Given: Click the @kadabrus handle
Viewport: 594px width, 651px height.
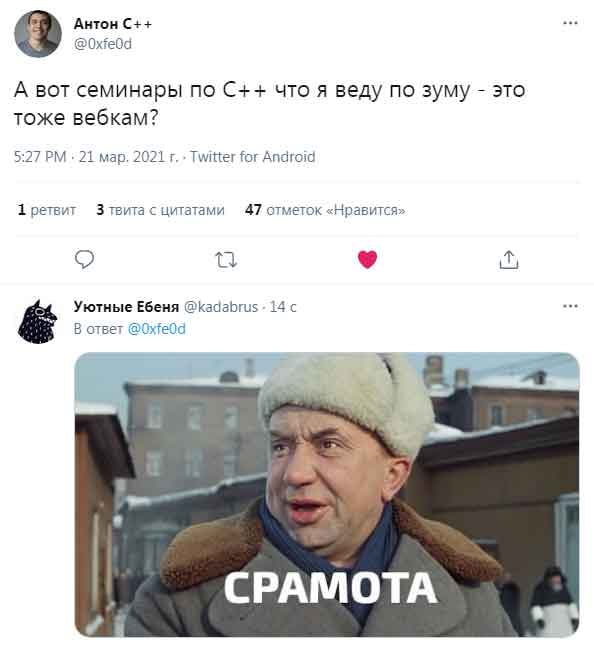Looking at the screenshot, I should pyautogui.click(x=221, y=307).
